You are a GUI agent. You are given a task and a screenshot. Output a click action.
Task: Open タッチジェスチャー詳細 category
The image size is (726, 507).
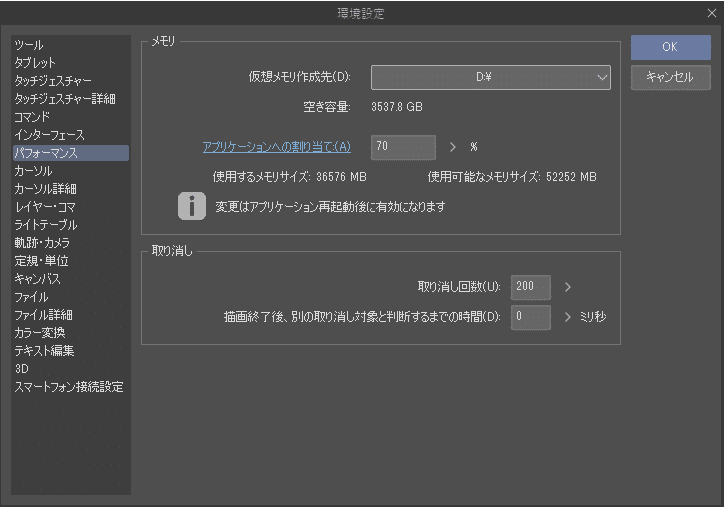tap(71, 99)
